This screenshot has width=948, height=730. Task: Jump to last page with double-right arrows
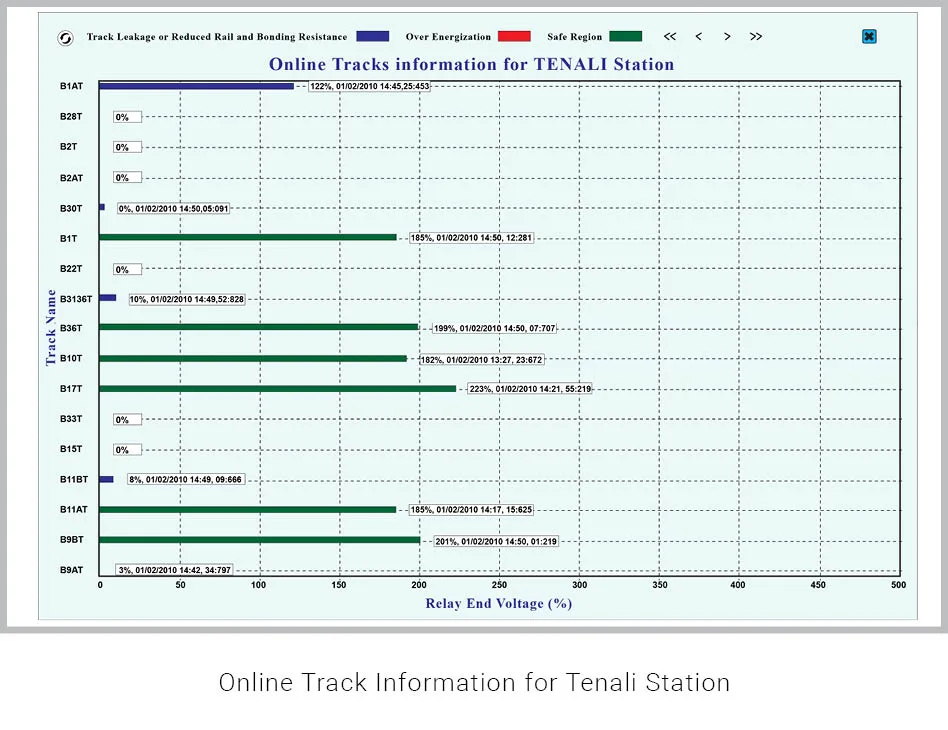756,36
